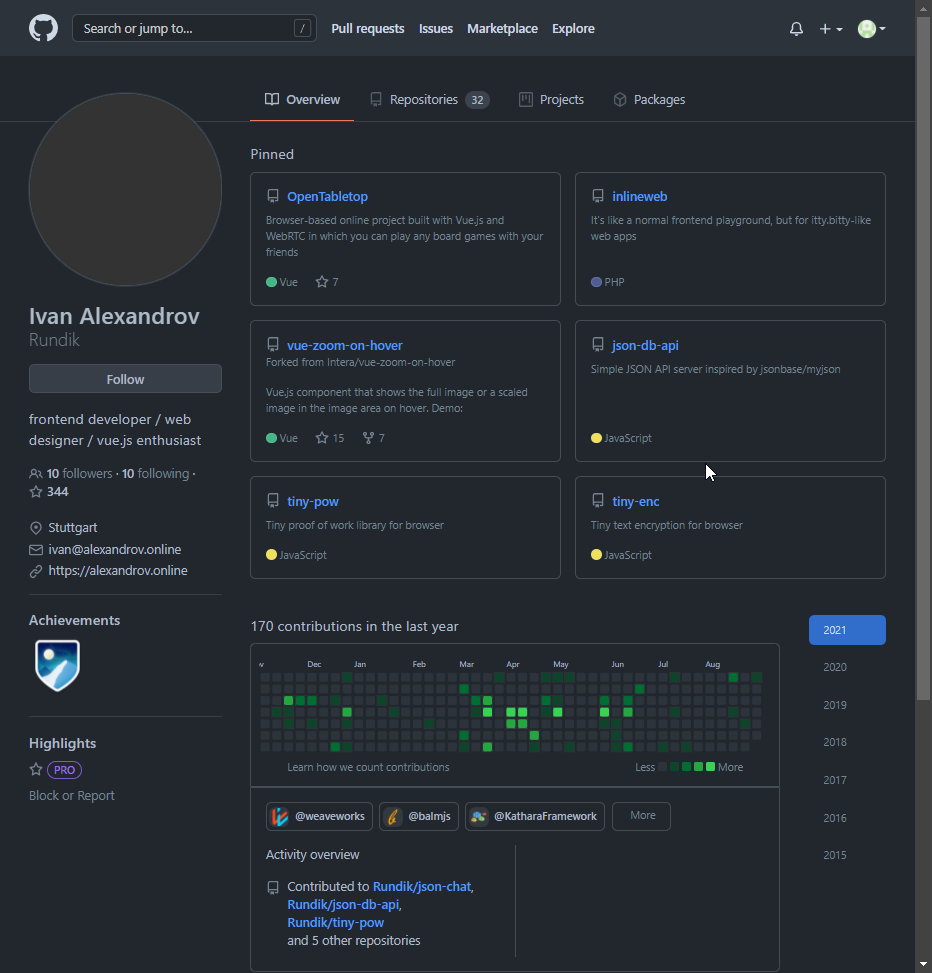Open the plus create-new dropdown
Screen dimensions: 932x973
click(x=830, y=29)
